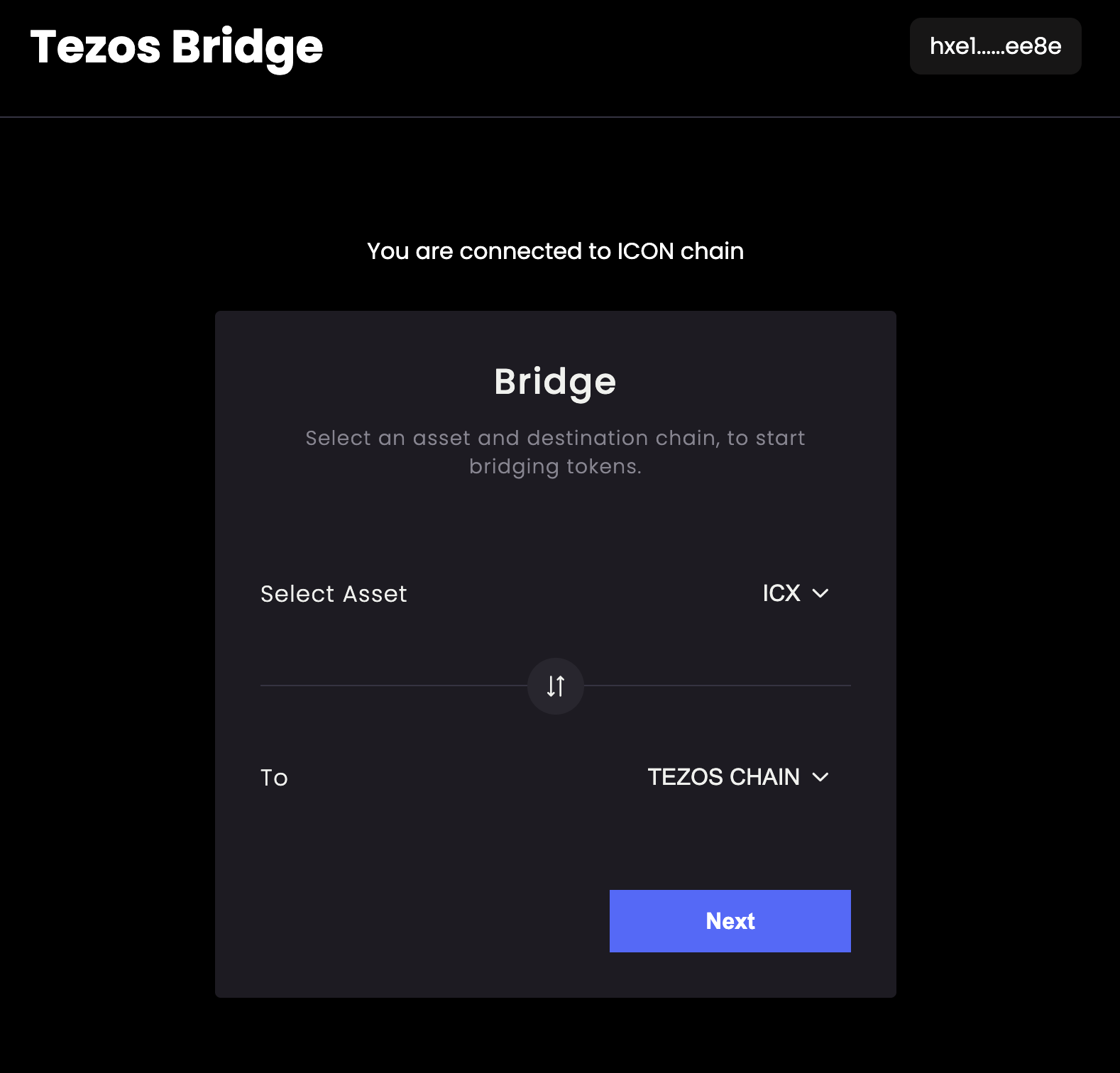Click the To label

(x=274, y=778)
